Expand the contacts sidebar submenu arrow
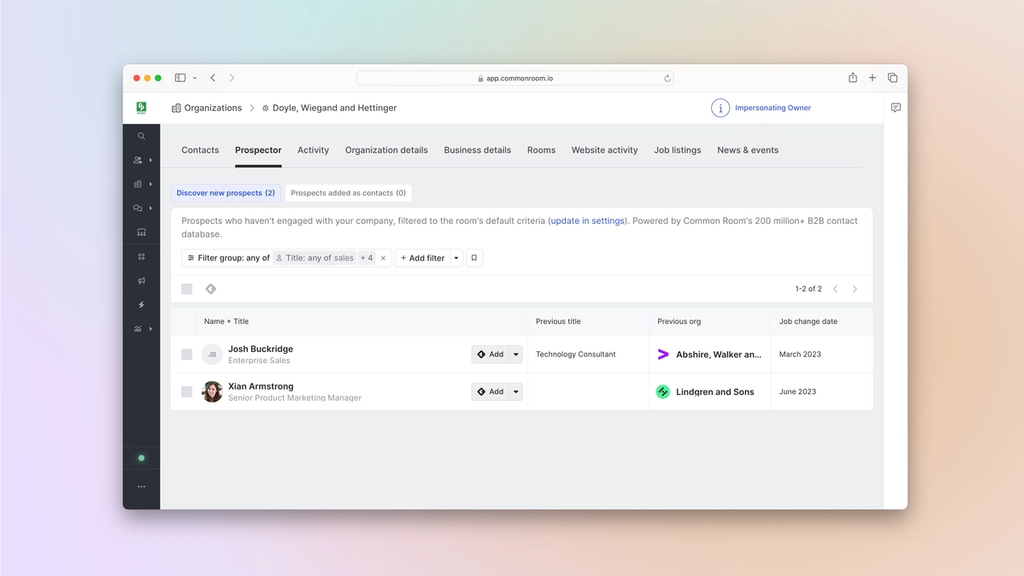Viewport: 1024px width, 576px height. (x=151, y=160)
